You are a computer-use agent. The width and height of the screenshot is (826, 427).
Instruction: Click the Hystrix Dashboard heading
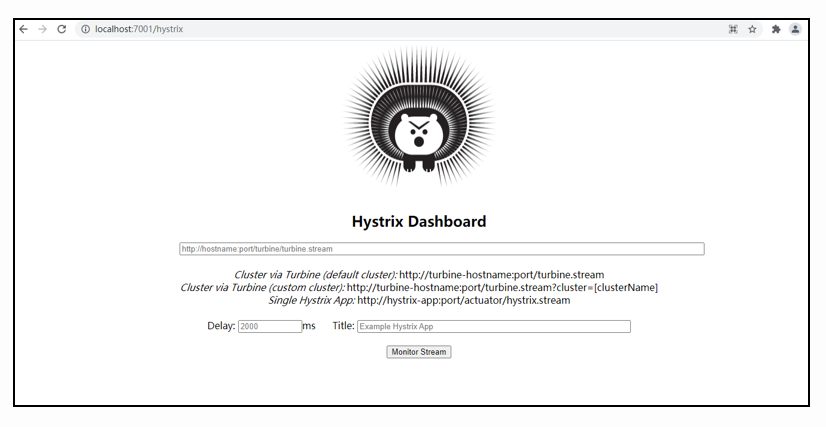point(419,221)
